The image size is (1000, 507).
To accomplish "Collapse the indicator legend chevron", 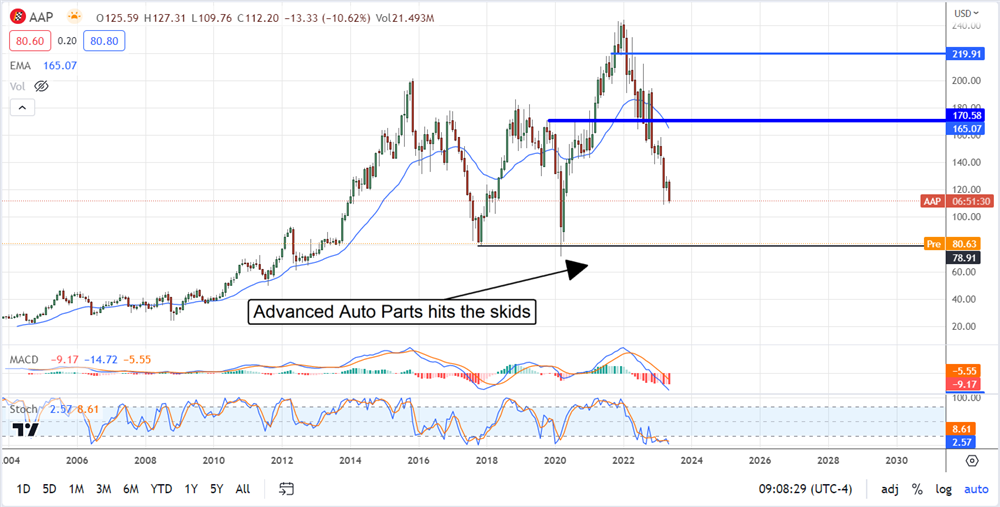I will (22, 108).
